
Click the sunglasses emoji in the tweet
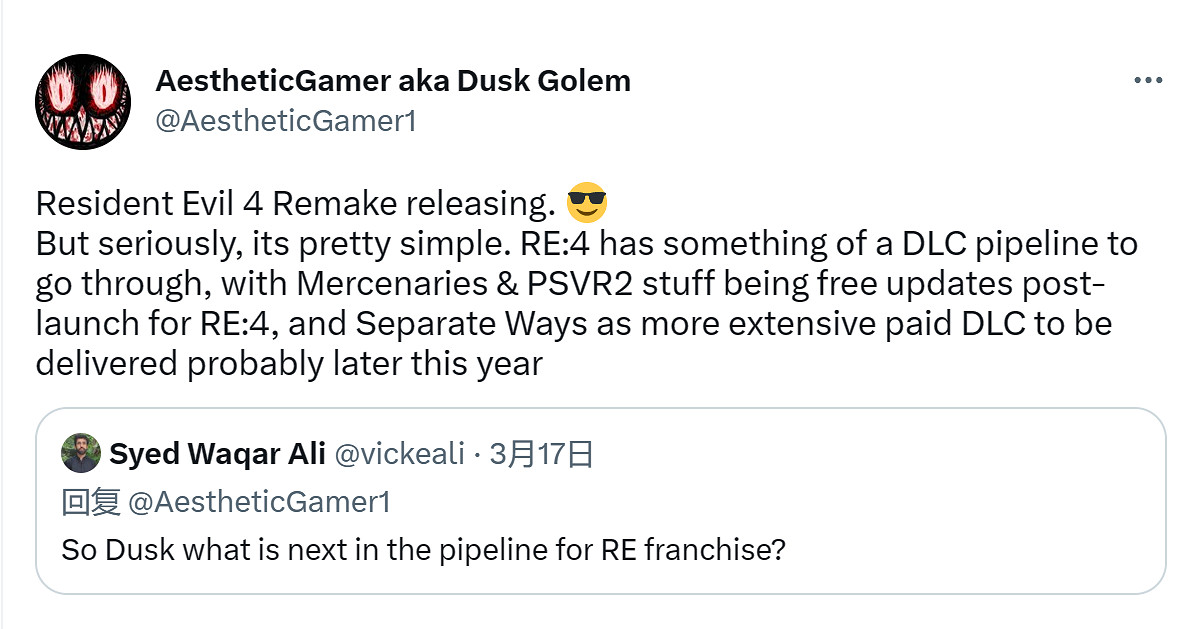(586, 204)
